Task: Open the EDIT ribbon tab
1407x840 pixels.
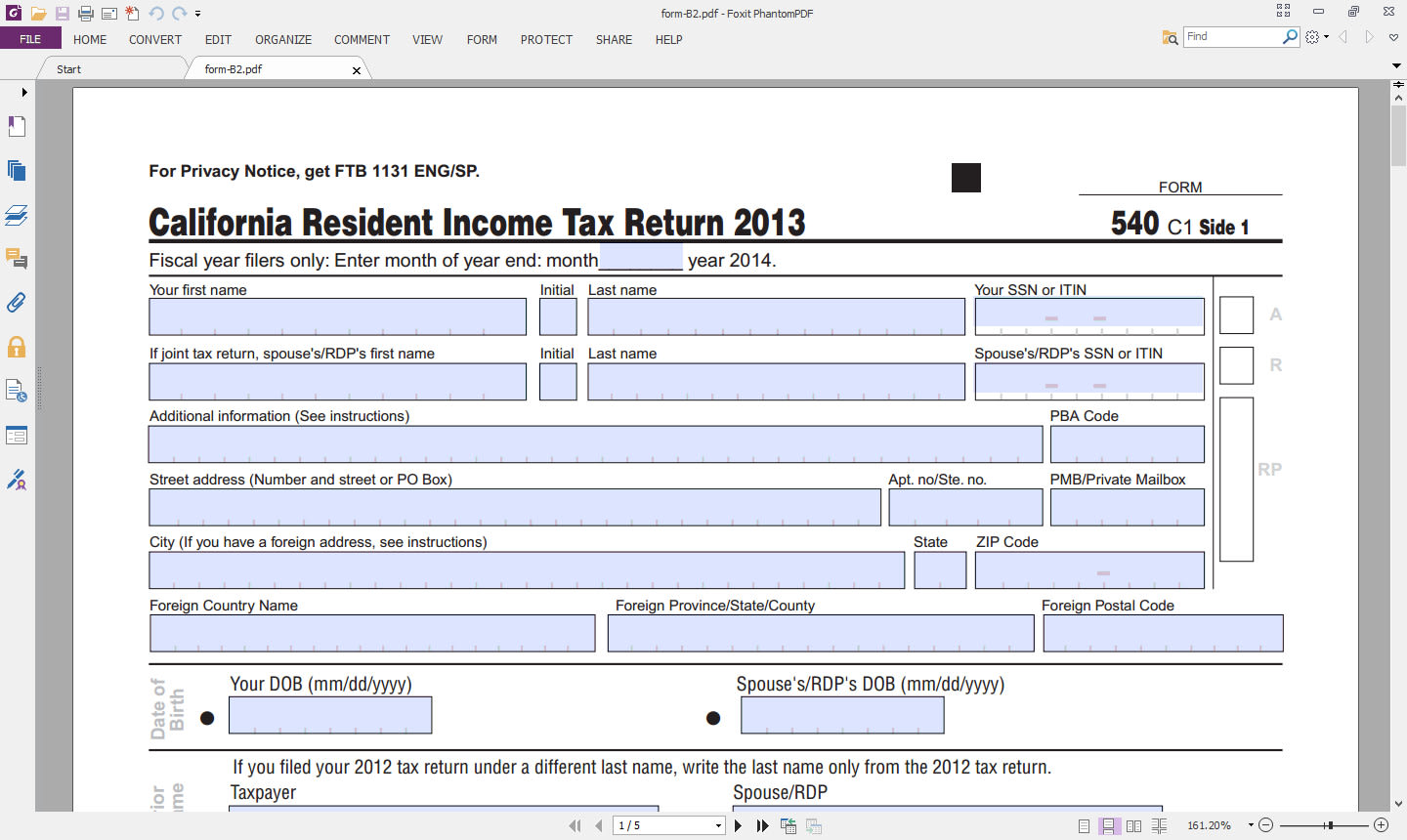Action: pyautogui.click(x=218, y=40)
